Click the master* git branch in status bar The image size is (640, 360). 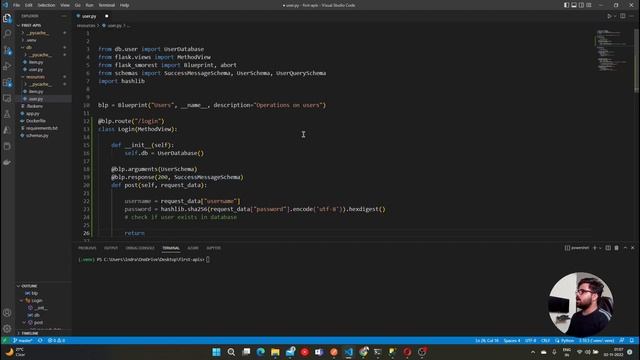[23, 340]
